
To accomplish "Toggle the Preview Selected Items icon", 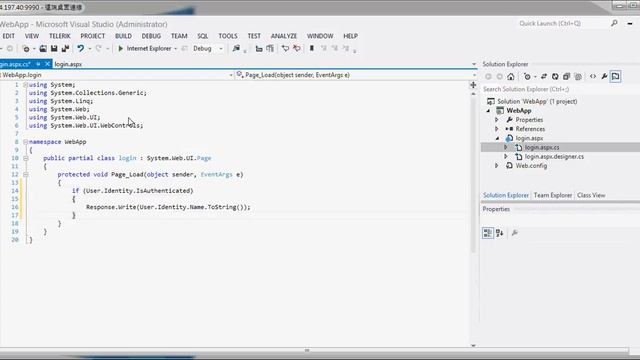I will [616, 76].
